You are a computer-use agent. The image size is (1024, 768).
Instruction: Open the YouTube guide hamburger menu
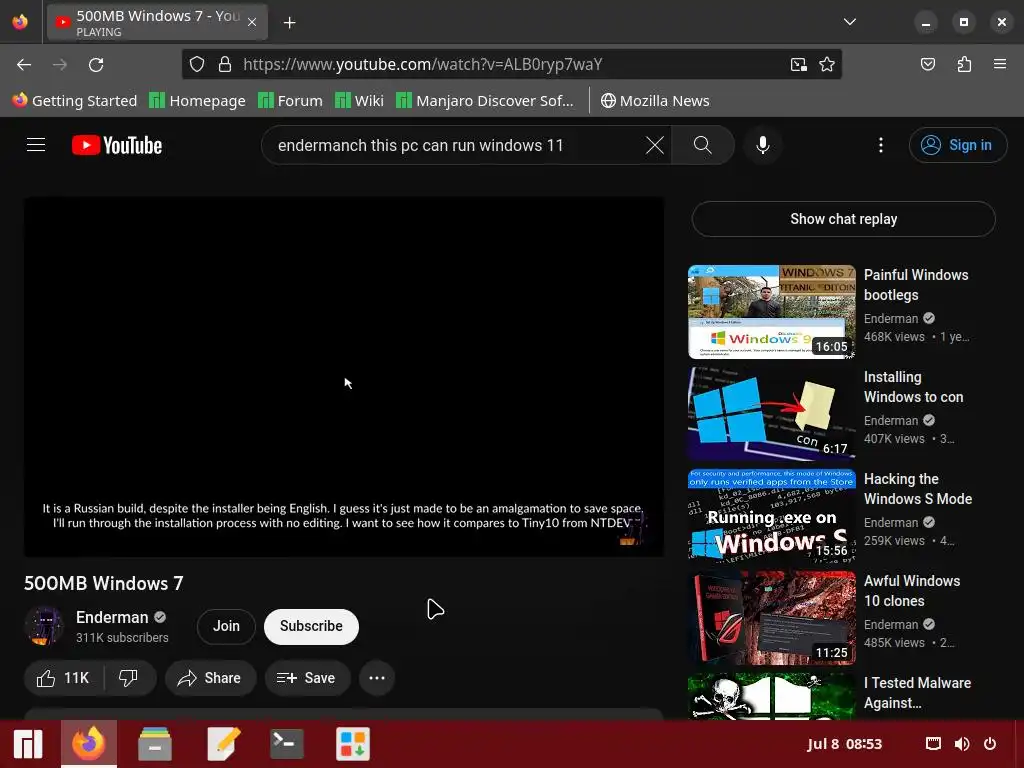pyautogui.click(x=36, y=145)
